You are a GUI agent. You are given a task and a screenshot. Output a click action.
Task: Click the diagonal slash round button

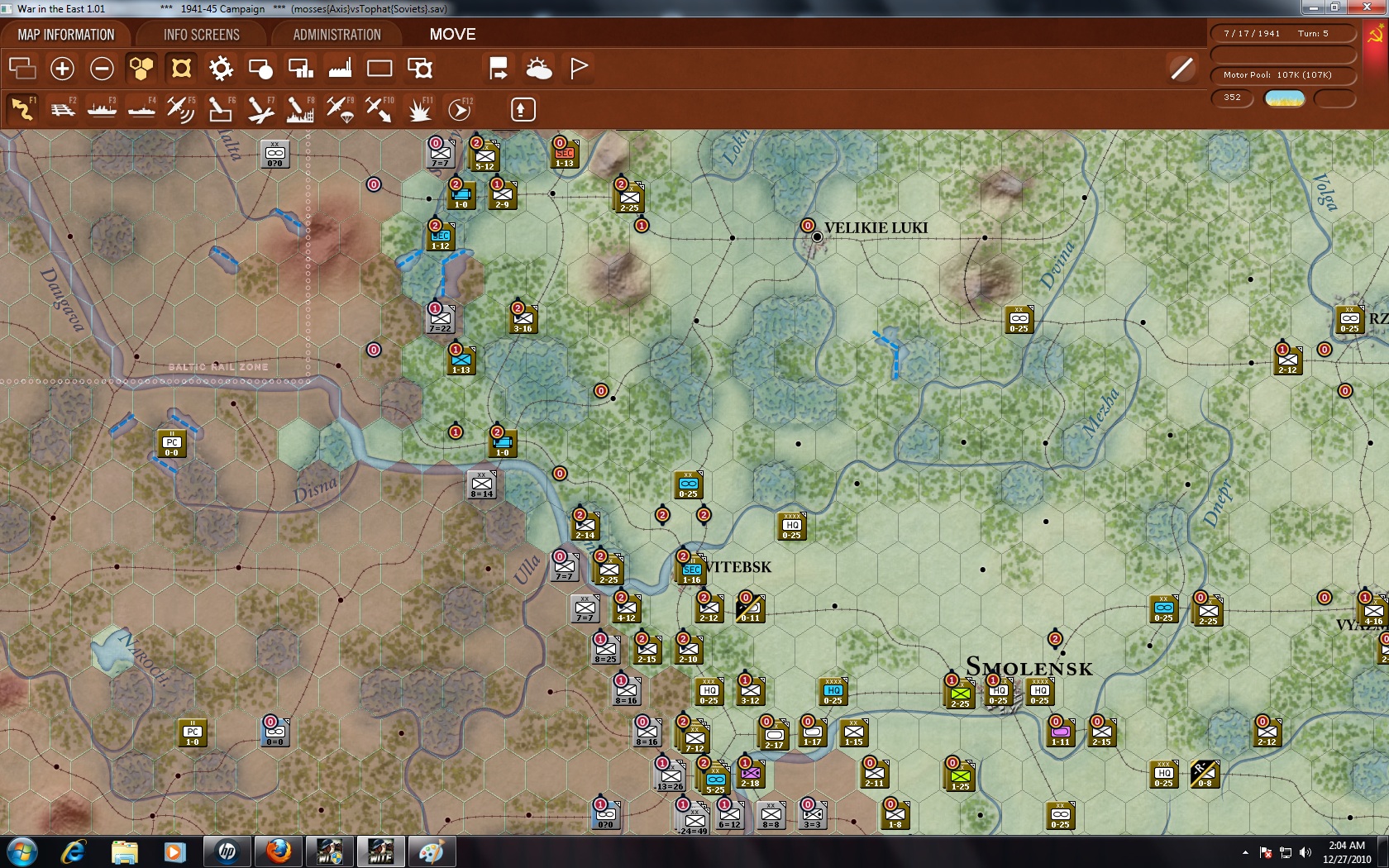click(1182, 69)
